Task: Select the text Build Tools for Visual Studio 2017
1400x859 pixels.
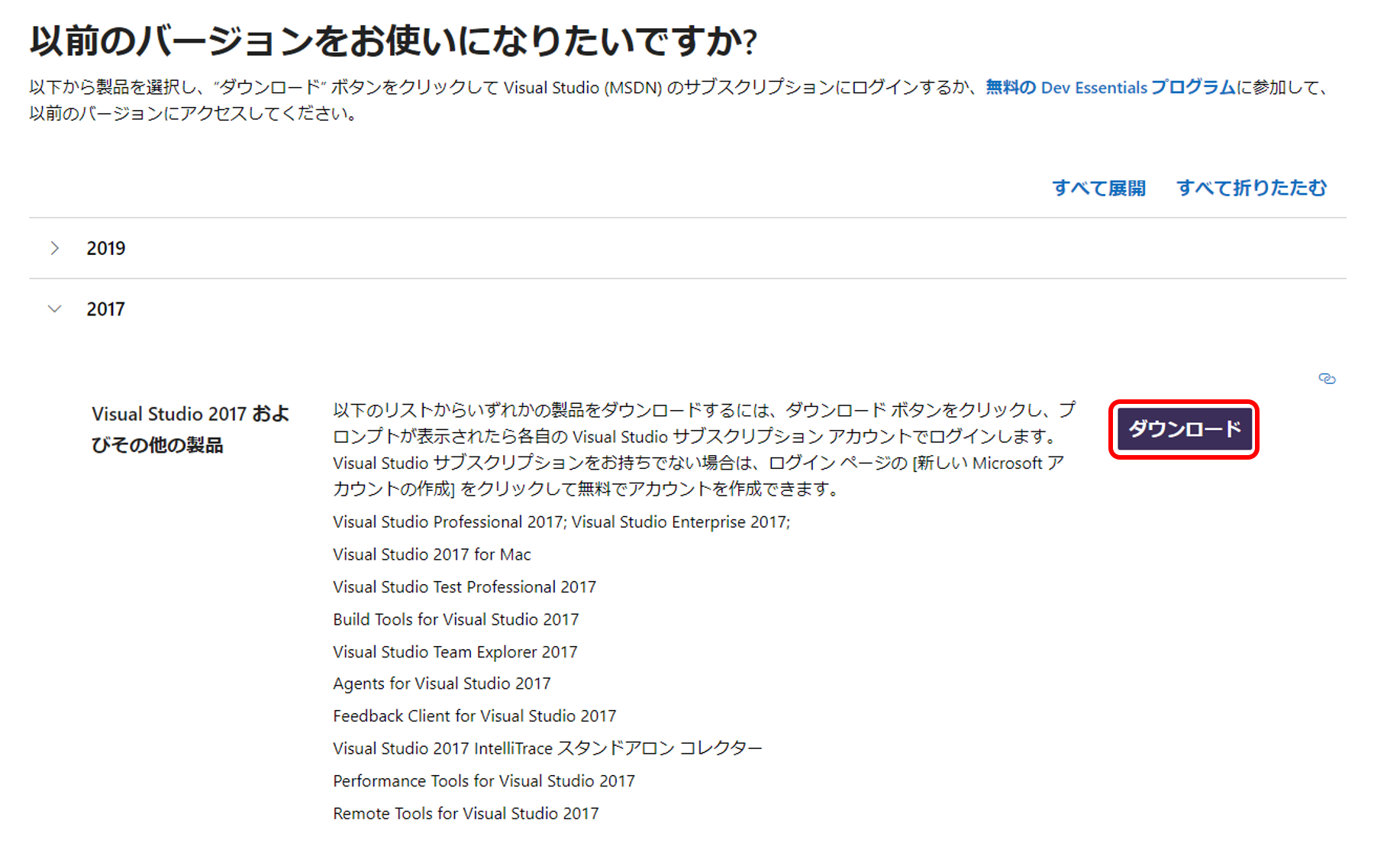Action: point(456,619)
